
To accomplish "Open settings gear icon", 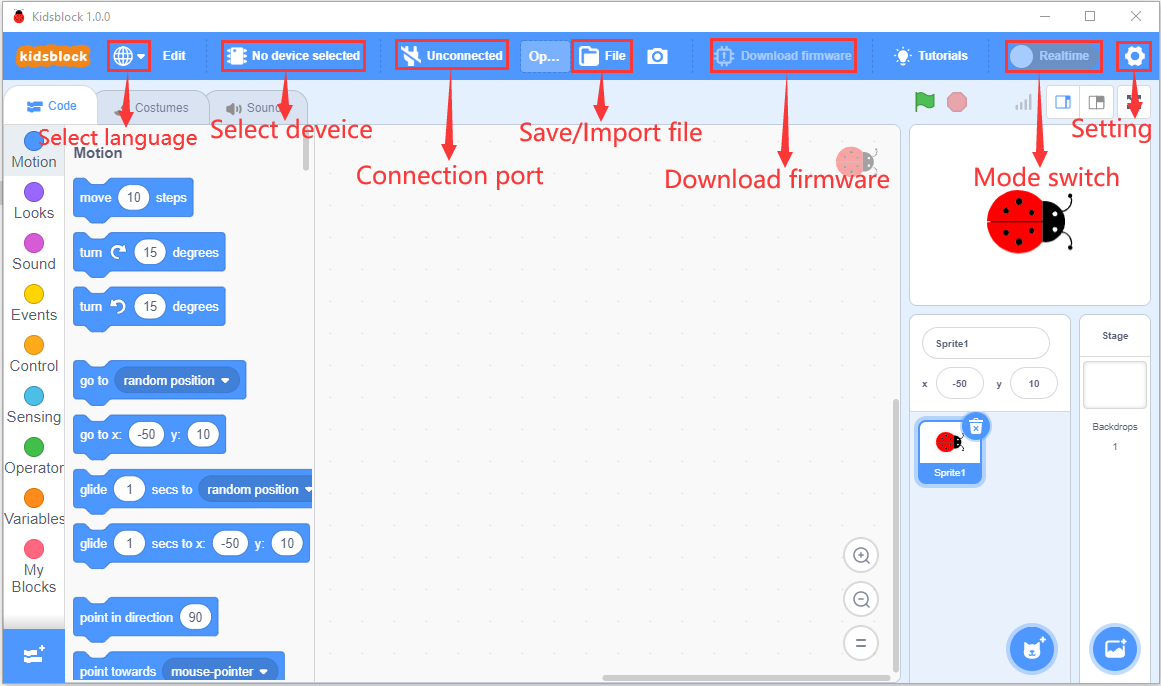I will (x=1134, y=56).
